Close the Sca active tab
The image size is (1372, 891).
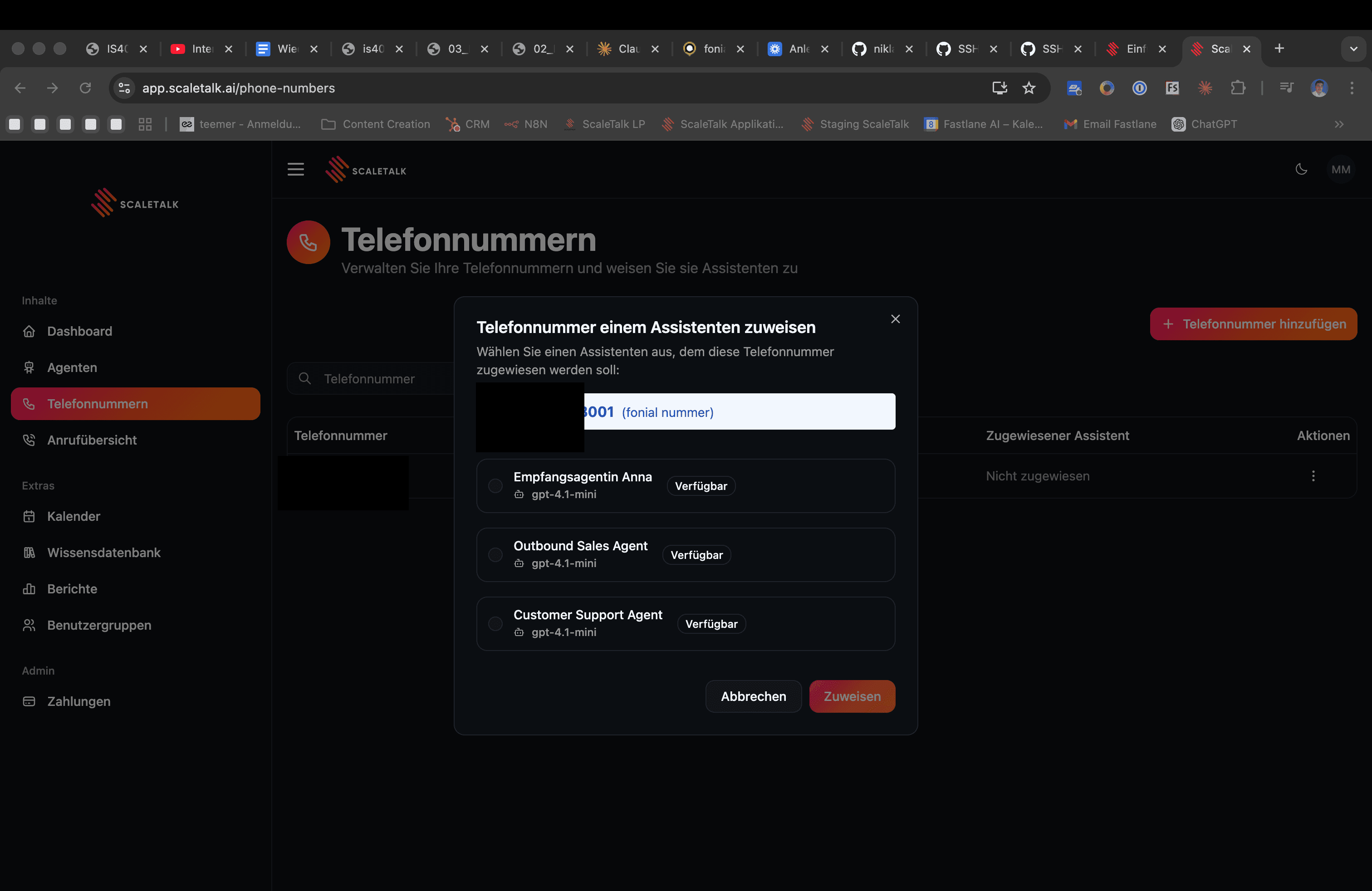coord(1247,49)
